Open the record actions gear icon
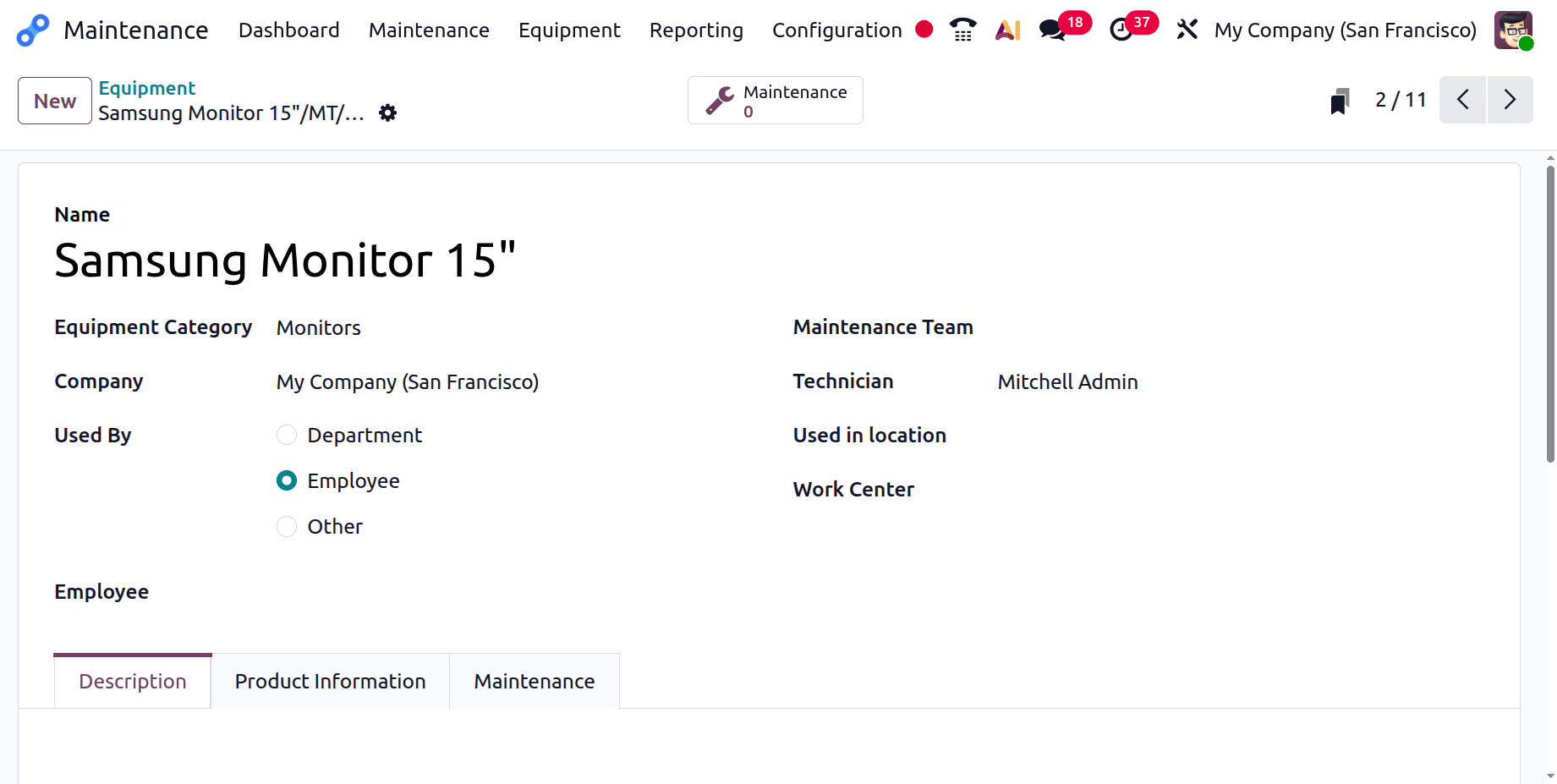Screen dimensions: 1557x784 point(387,112)
